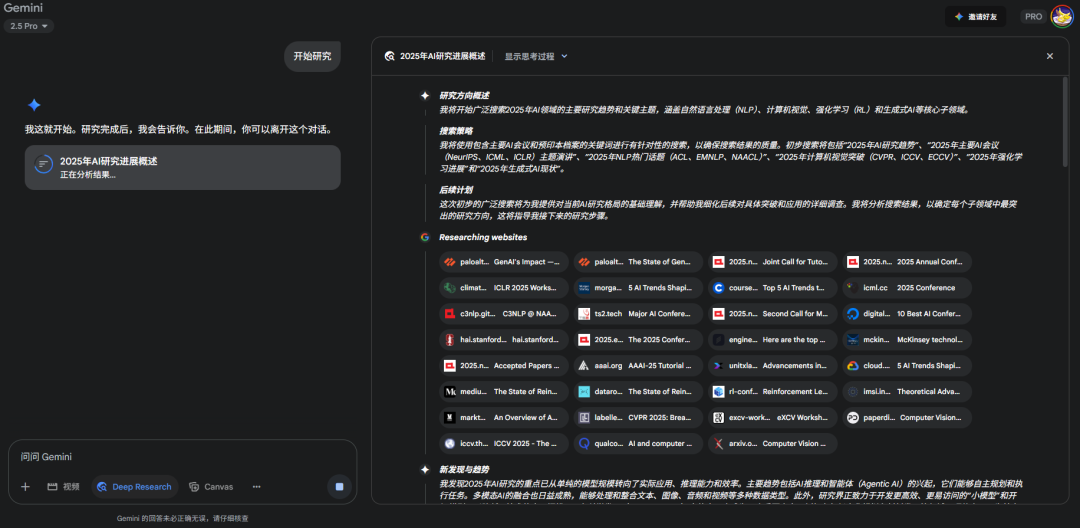Click the 邀请好友 invite button
Image resolution: width=1080 pixels, height=528 pixels.
tap(975, 17)
